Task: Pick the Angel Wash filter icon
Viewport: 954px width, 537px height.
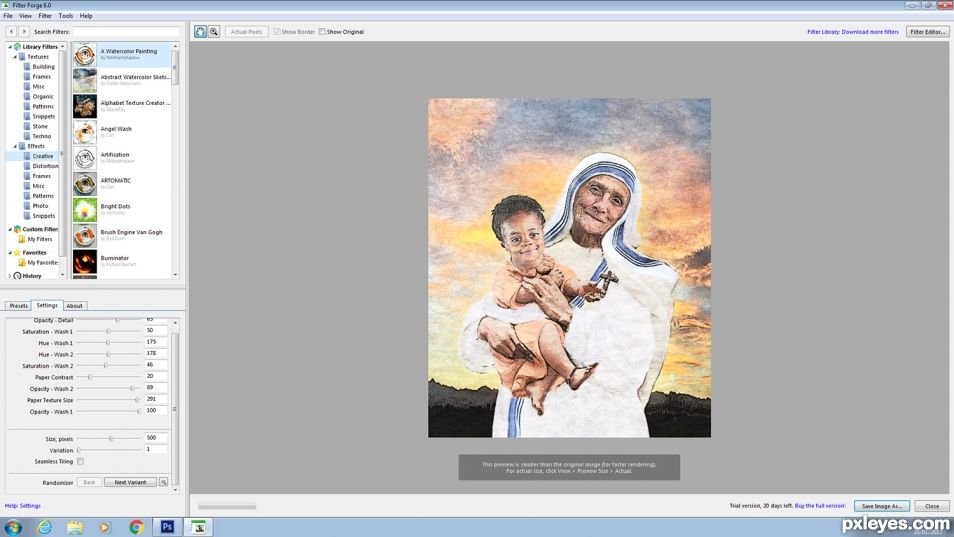Action: pyautogui.click(x=85, y=132)
